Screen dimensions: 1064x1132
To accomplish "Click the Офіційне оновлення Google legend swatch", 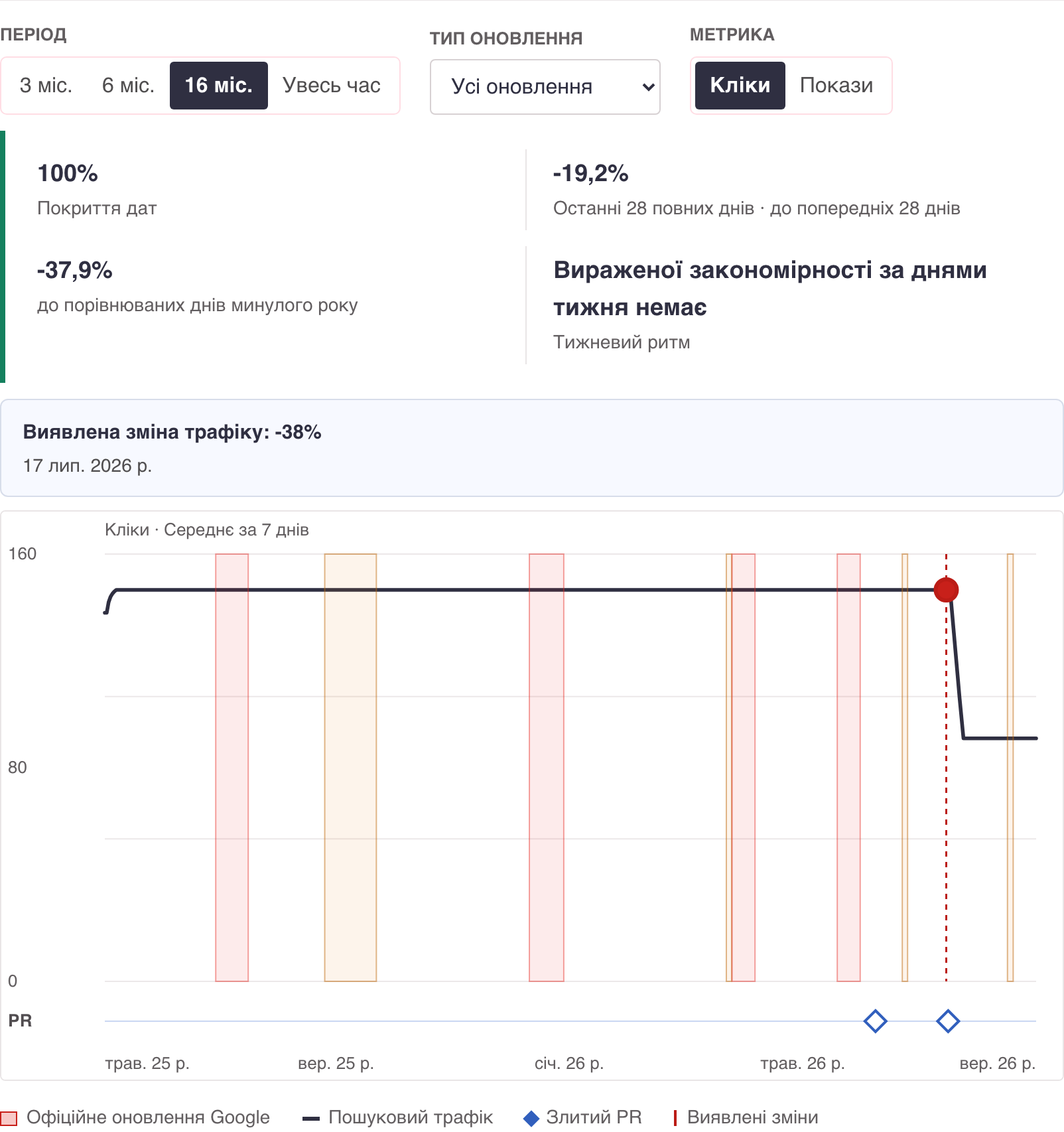I will 9,1119.
